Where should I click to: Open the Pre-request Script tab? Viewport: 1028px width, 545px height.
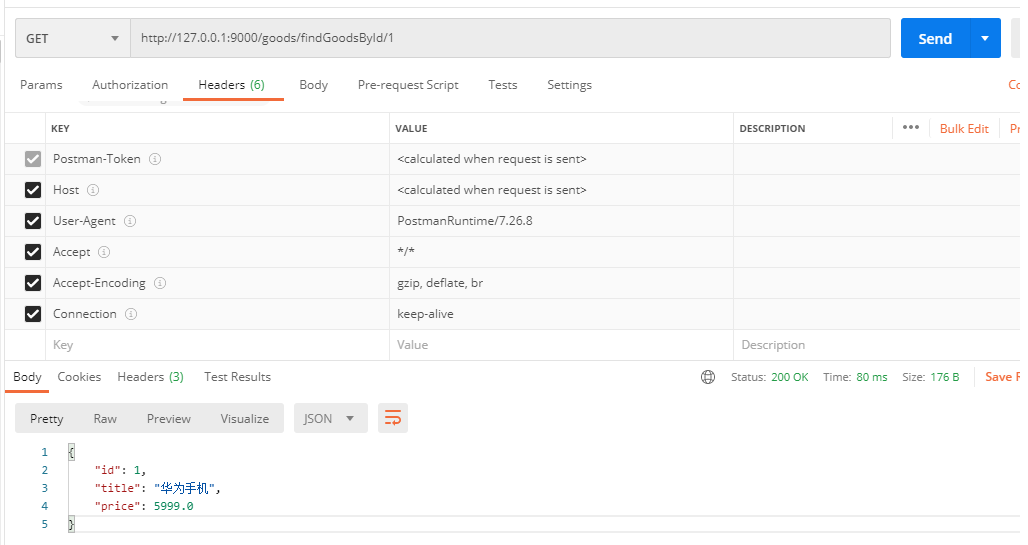coord(408,85)
